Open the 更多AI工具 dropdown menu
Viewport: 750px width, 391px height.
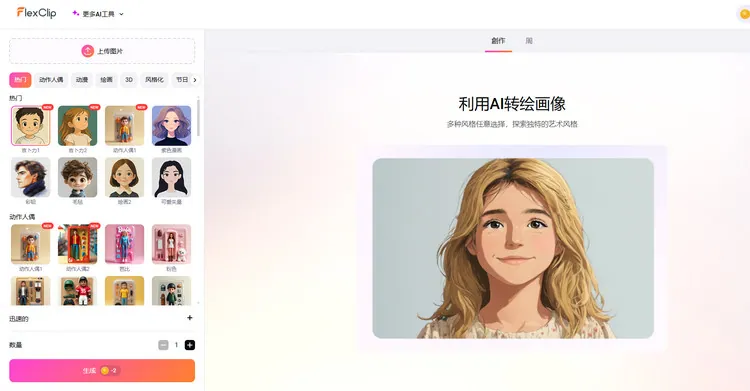[98, 14]
